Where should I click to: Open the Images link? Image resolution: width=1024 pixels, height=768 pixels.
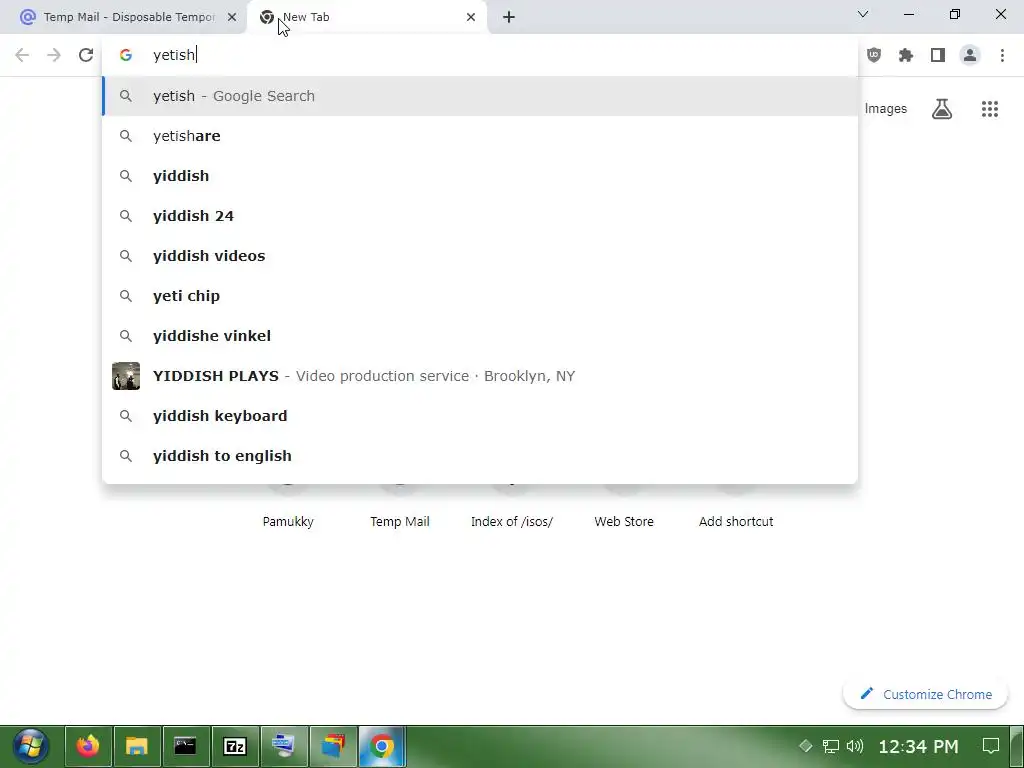[886, 108]
